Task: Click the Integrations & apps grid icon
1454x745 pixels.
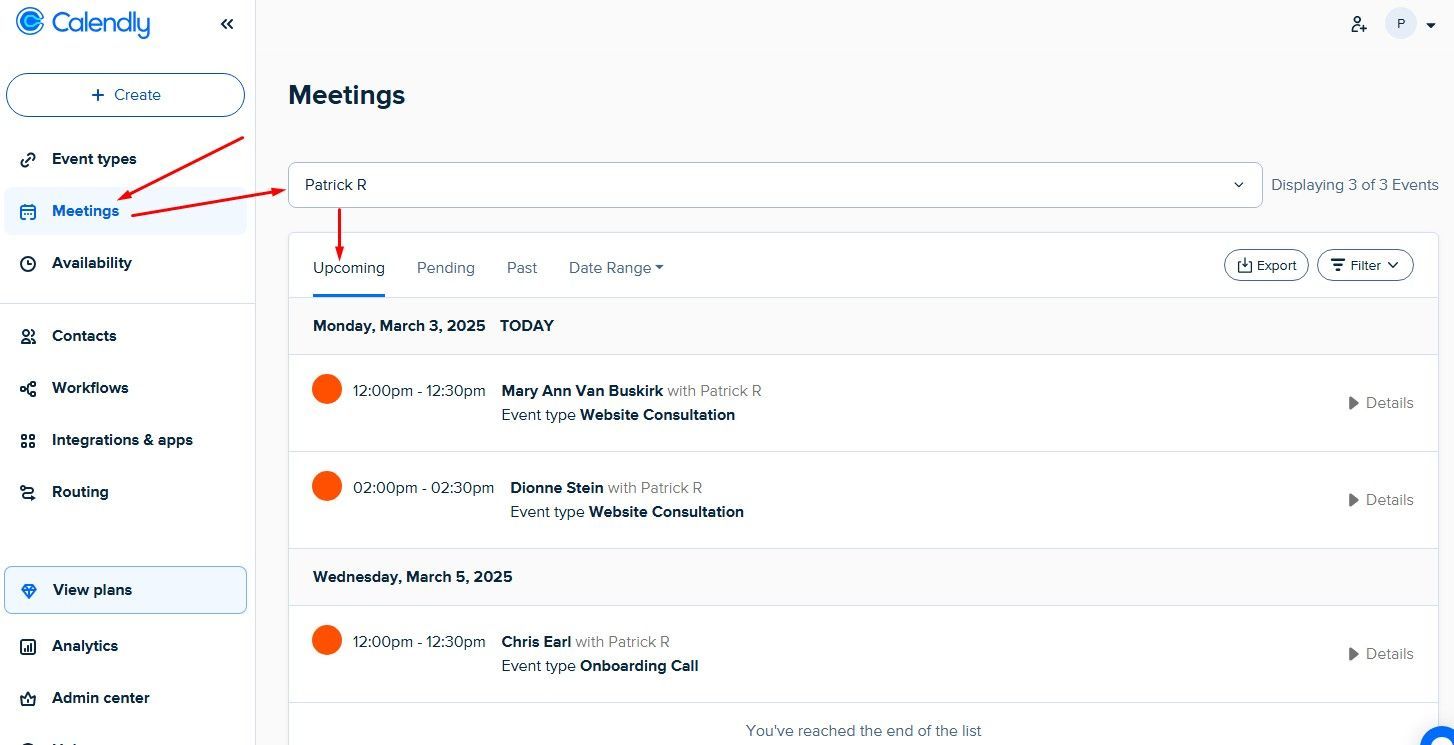Action: pyautogui.click(x=28, y=441)
